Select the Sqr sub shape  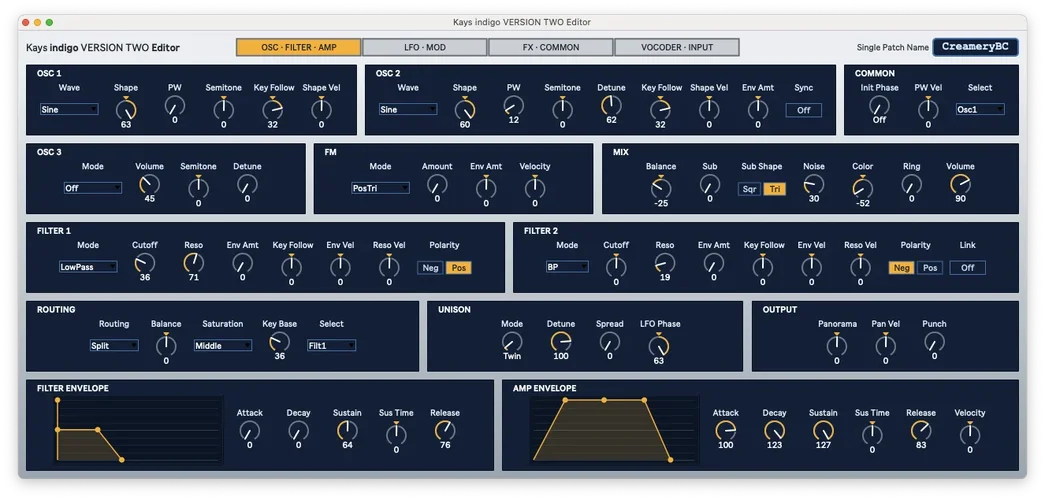tap(750, 189)
